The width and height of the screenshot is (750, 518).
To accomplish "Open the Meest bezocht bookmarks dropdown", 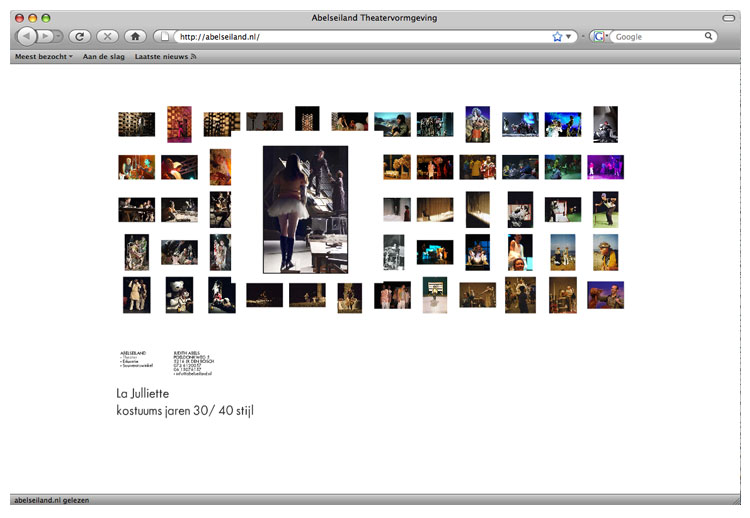I will 42,57.
